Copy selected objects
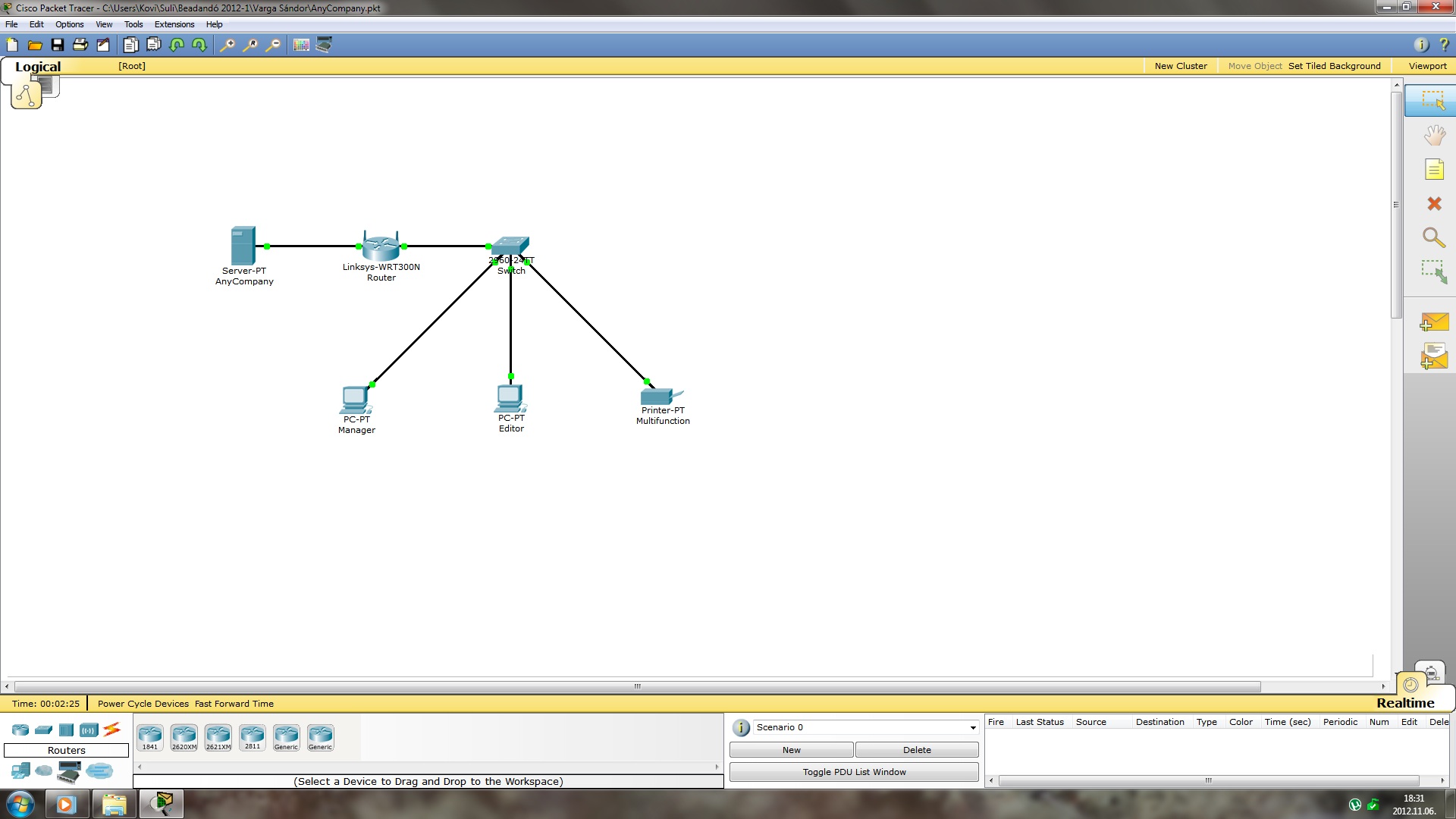The height and width of the screenshot is (819, 1456). (130, 45)
